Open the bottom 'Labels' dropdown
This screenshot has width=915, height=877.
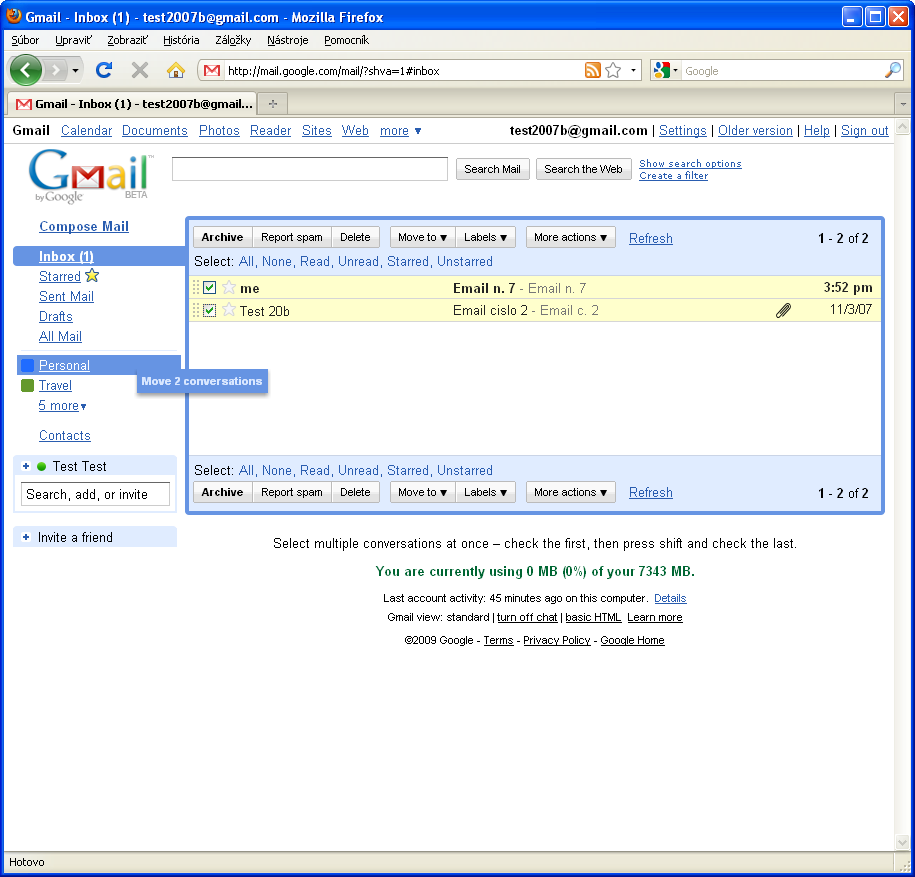[486, 492]
